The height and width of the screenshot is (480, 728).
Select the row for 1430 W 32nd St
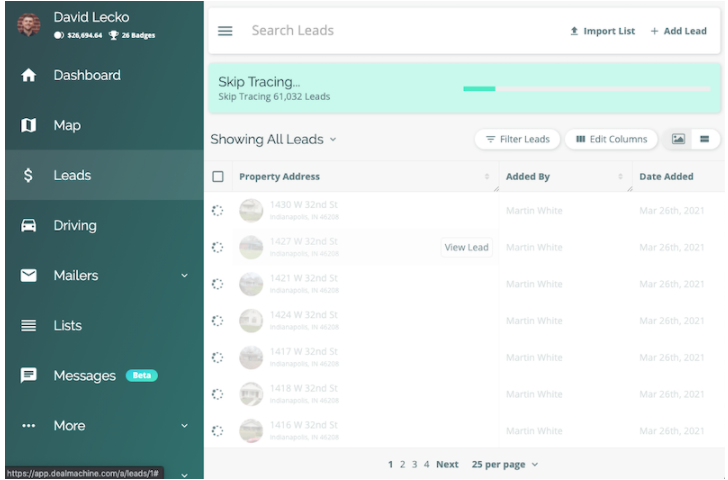coord(217,211)
